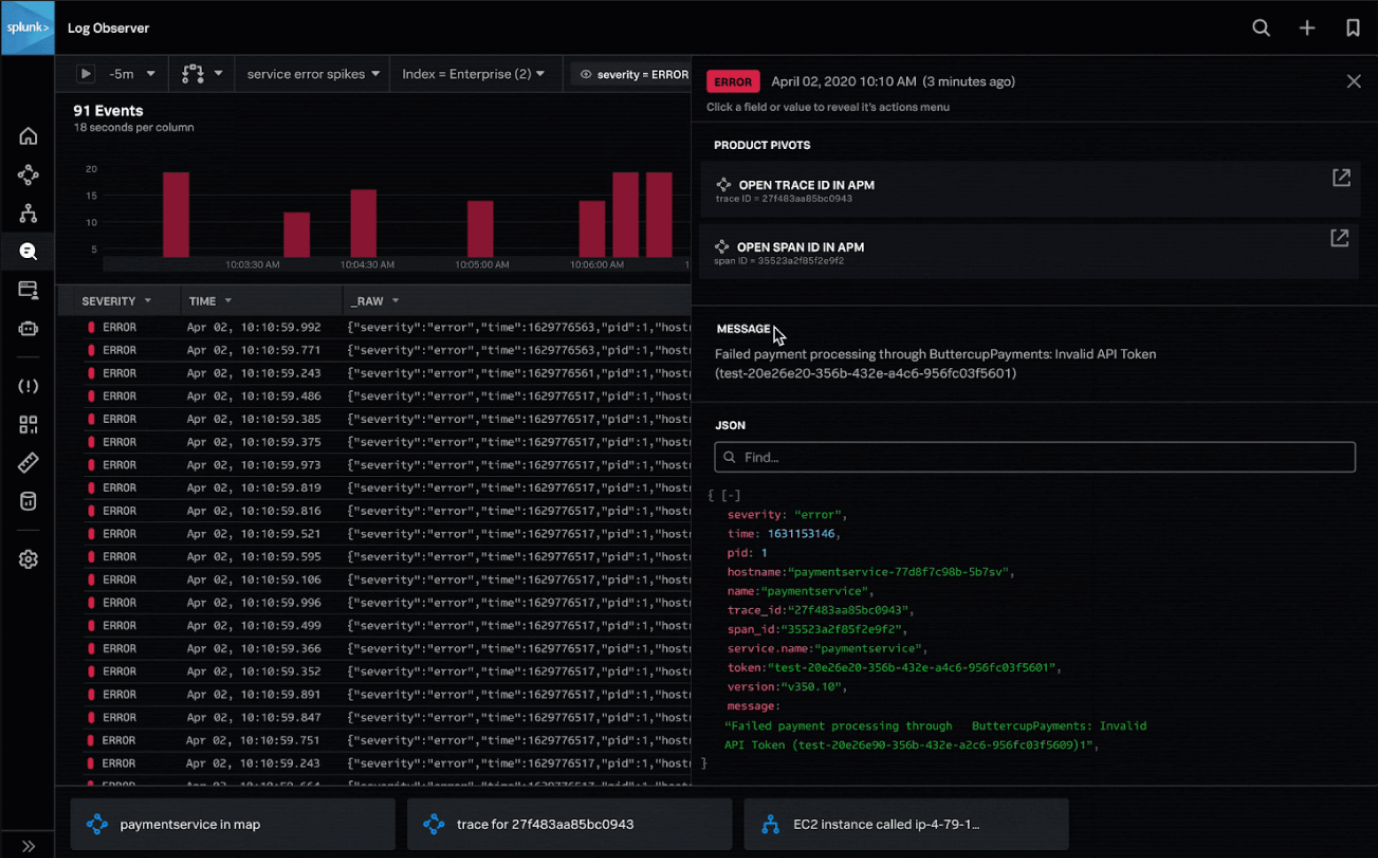Screen dimensions: 1378x858
Task: Toggle the severity = ERROR filter eye
Action: coord(586,74)
